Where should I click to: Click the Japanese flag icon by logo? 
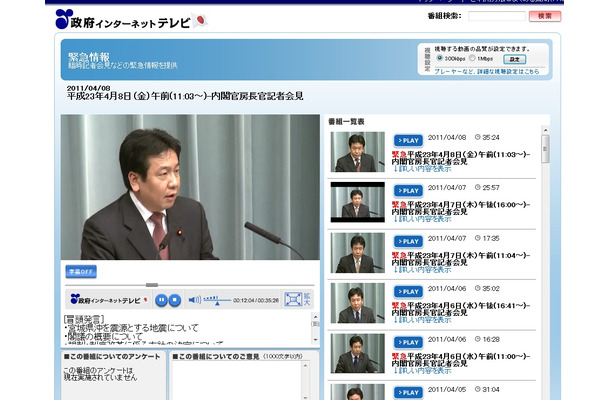coord(200,20)
